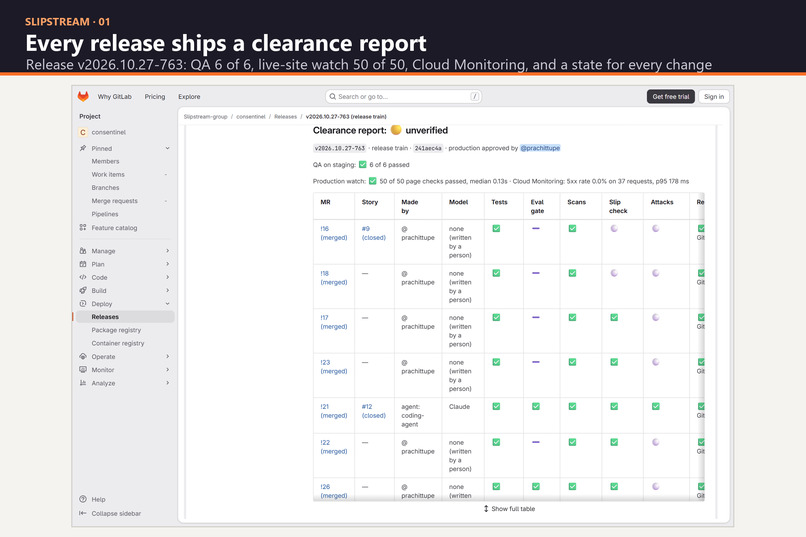Click the Show full table arrows icon

pos(486,509)
